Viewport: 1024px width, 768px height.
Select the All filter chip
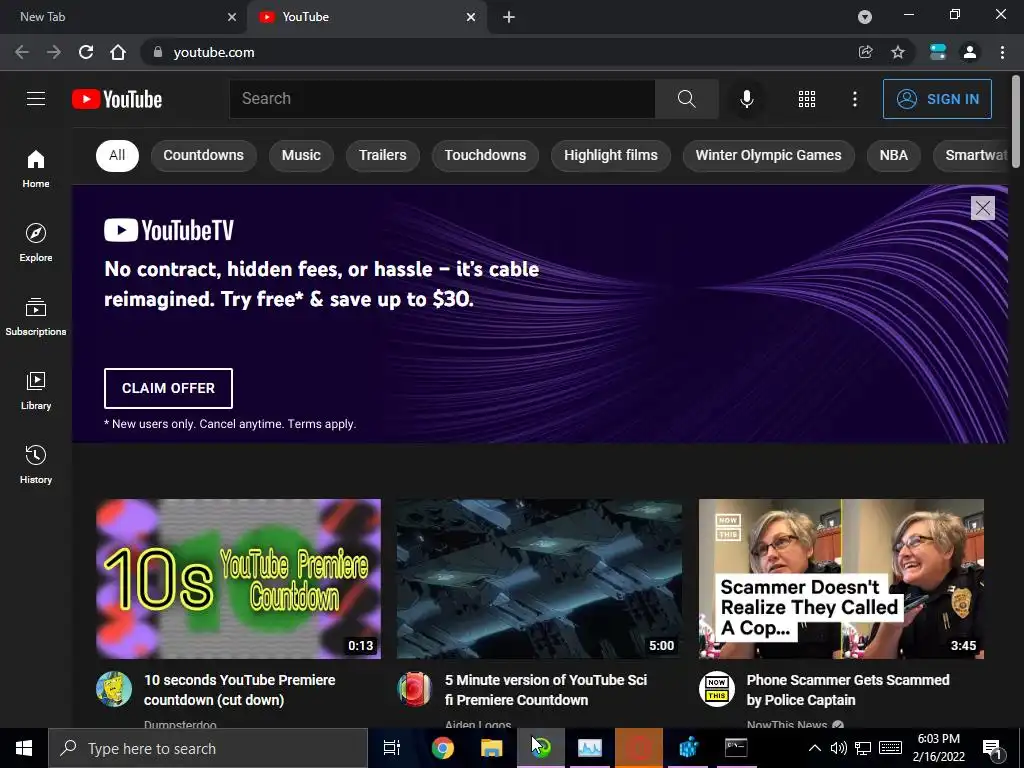pyautogui.click(x=117, y=155)
